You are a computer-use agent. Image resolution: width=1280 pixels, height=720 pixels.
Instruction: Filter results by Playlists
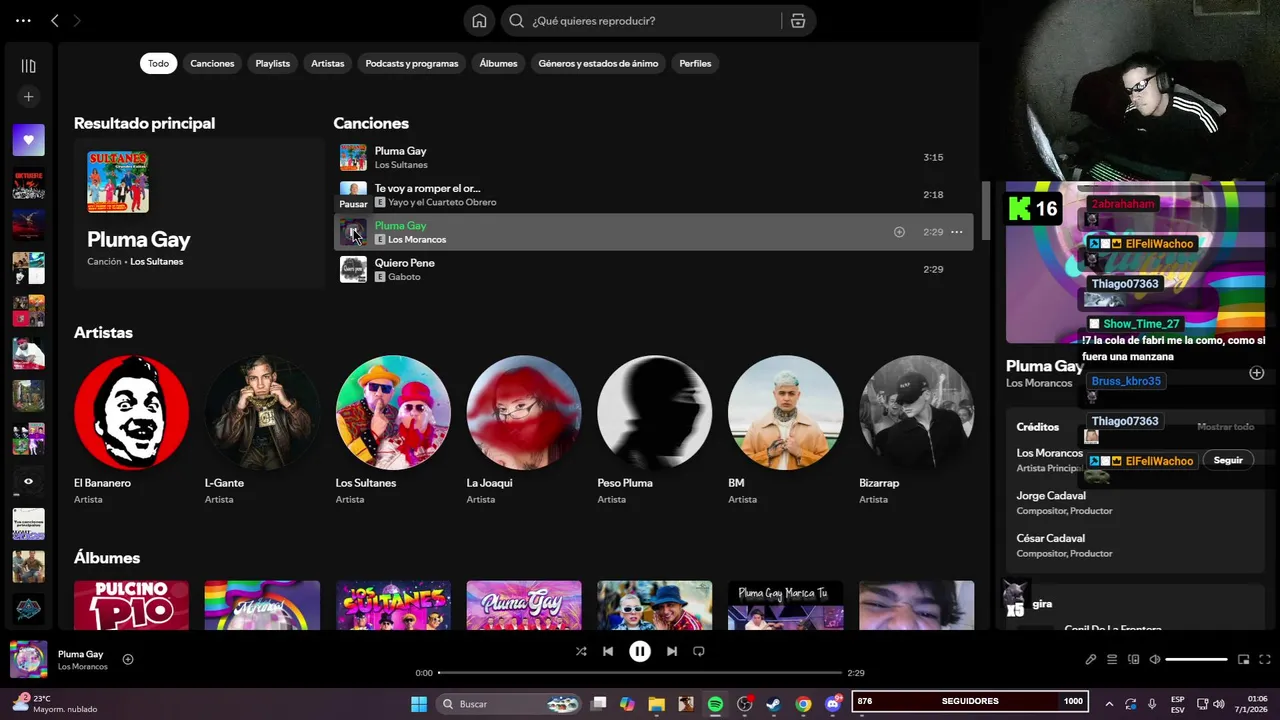(272, 63)
